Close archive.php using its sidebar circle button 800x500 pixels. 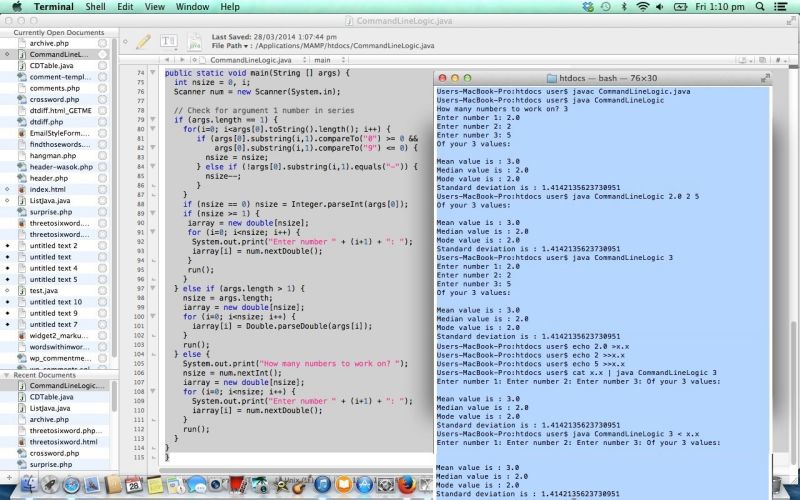[103, 43]
